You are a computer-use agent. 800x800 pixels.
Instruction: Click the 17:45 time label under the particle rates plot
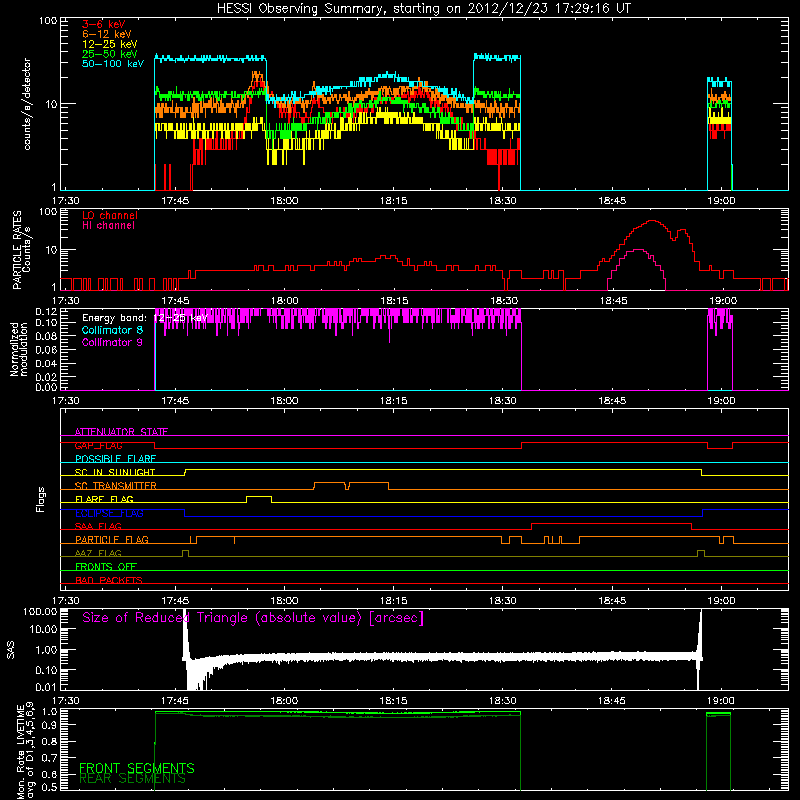pos(175,301)
